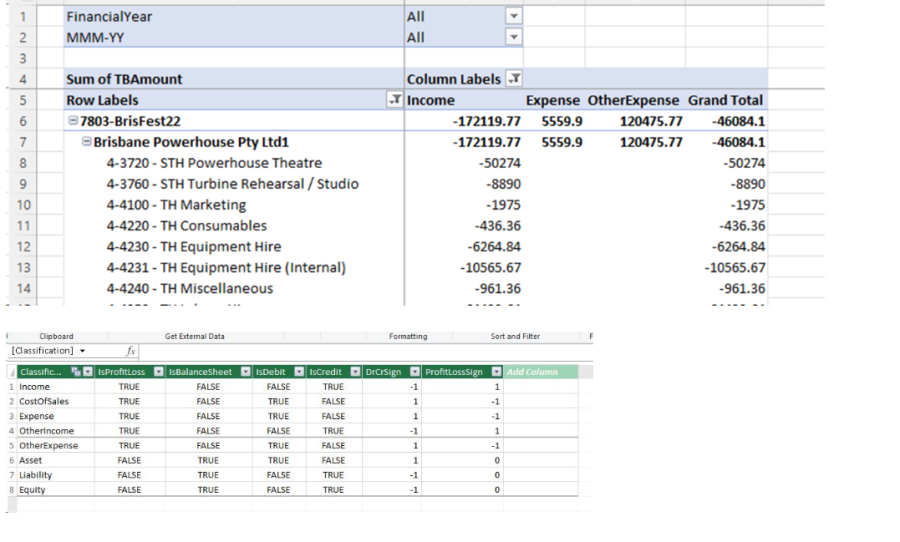Click the Row Labels filter button
The width and height of the screenshot is (900, 542).
click(x=395, y=100)
